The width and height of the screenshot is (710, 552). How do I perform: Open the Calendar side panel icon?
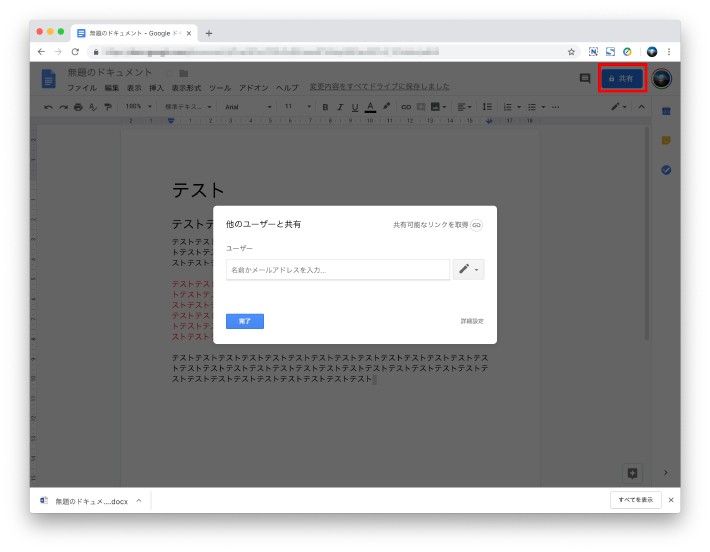(x=666, y=111)
